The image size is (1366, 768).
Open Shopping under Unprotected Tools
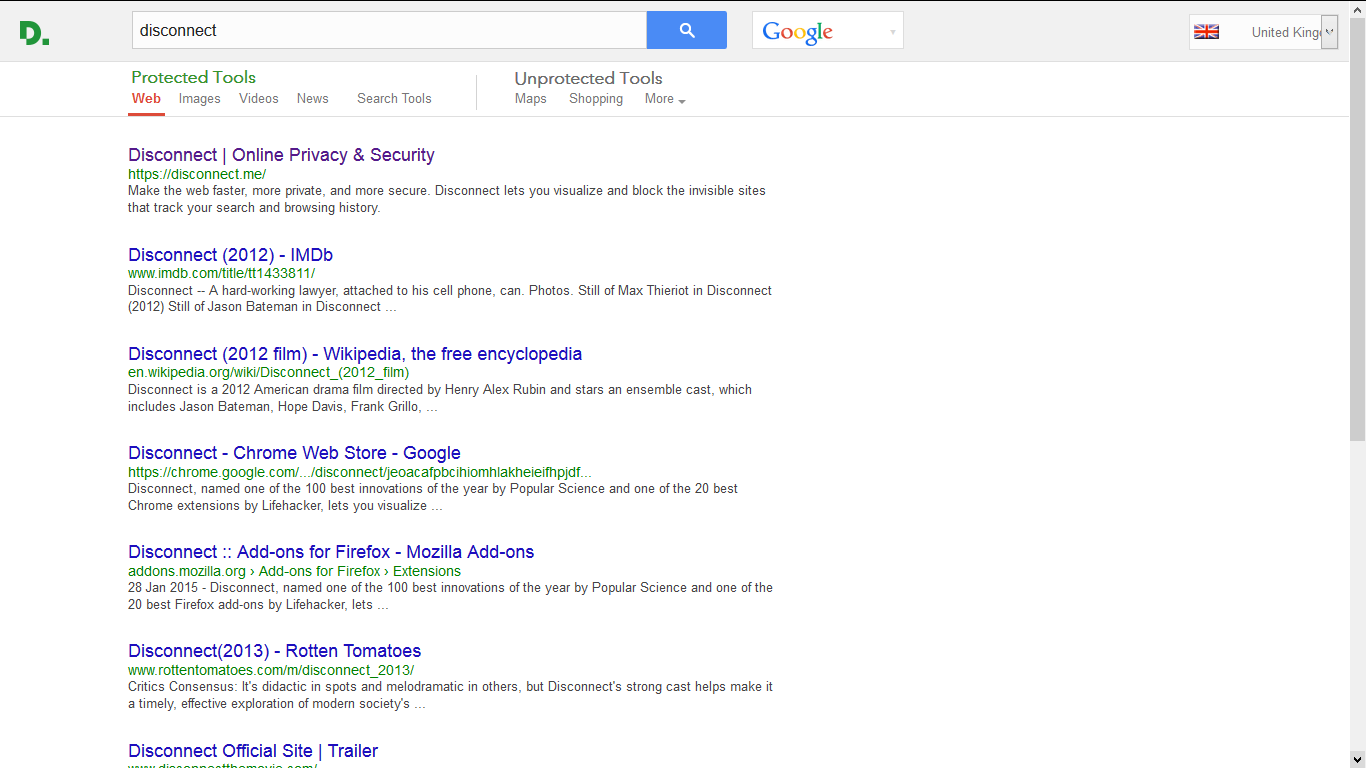pos(595,98)
